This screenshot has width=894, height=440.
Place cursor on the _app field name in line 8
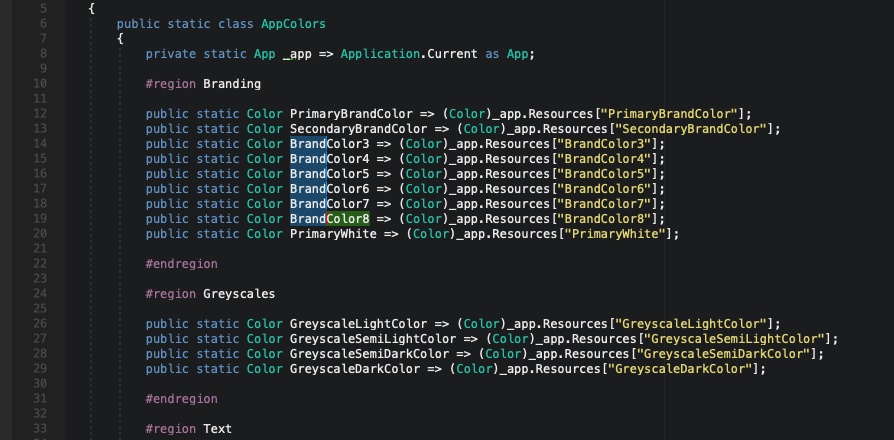click(297, 54)
